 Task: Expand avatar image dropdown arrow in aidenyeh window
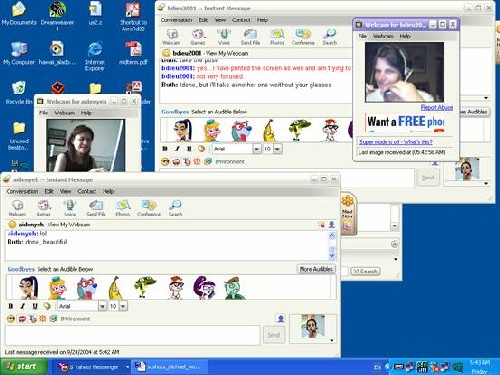pos(332,340)
